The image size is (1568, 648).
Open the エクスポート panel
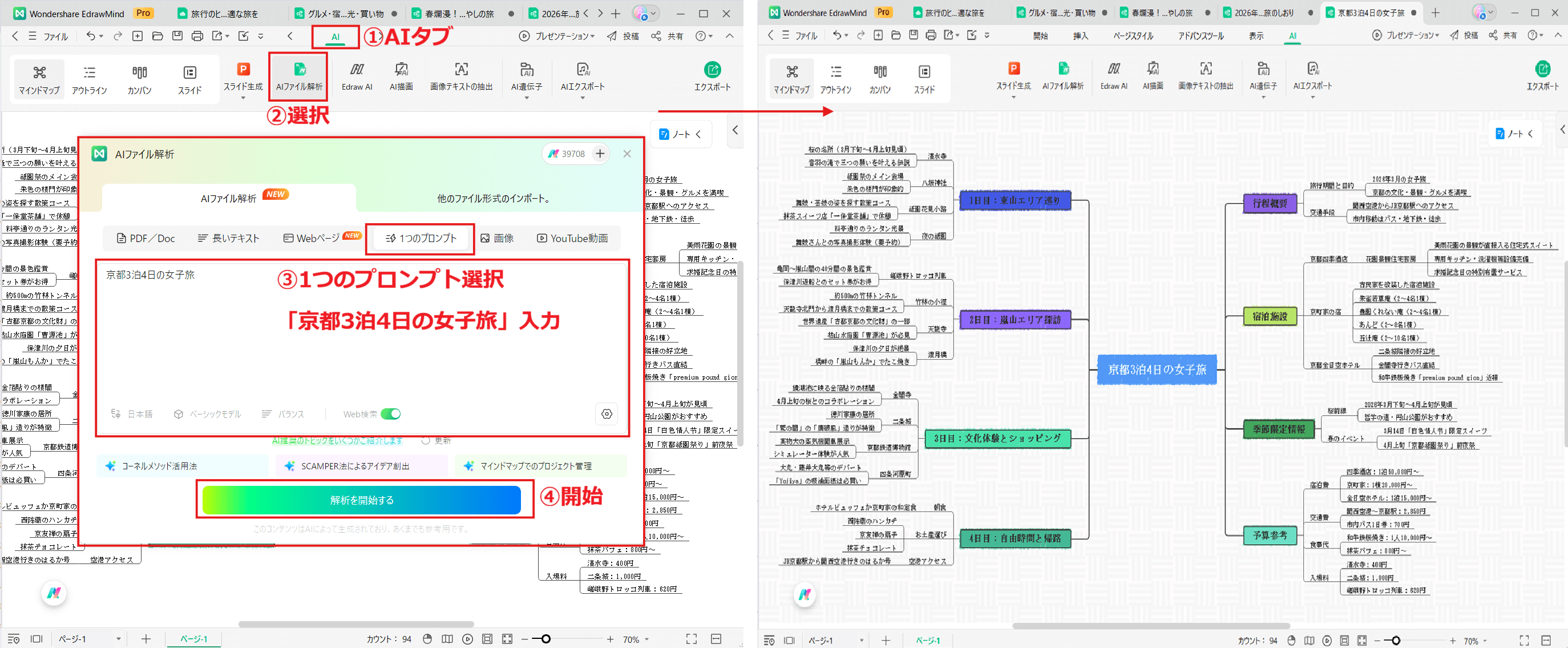[712, 75]
